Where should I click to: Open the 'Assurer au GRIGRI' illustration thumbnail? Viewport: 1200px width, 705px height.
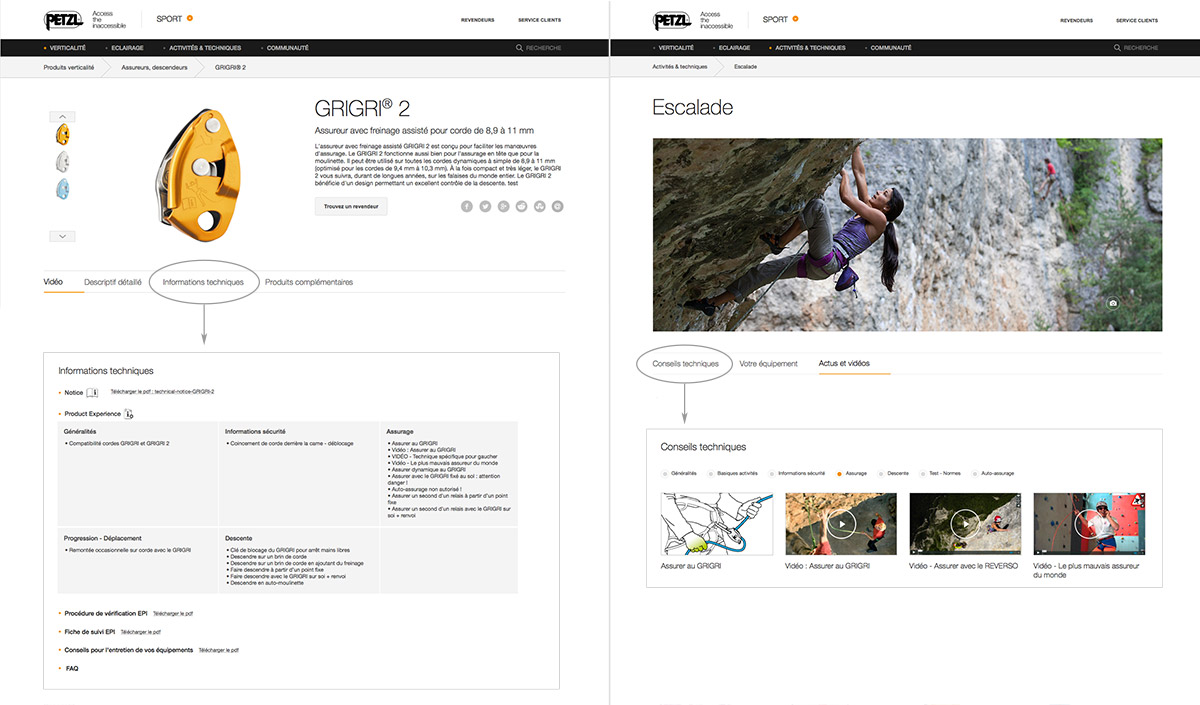[x=717, y=524]
